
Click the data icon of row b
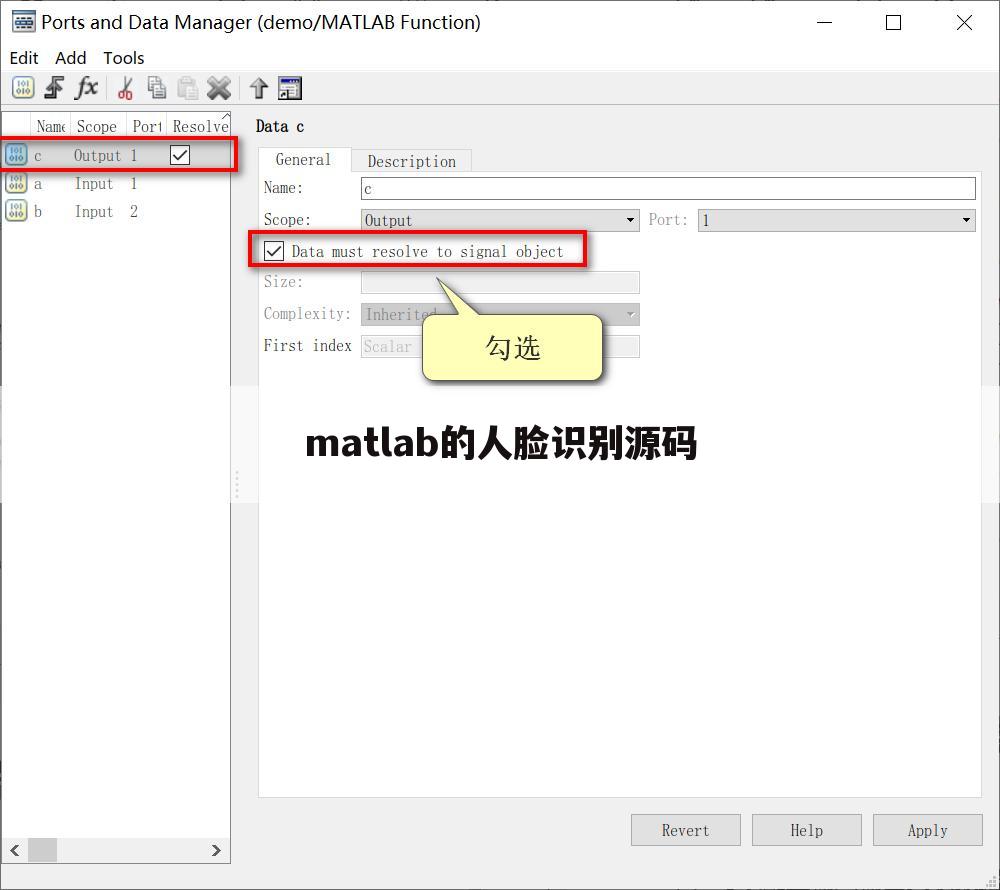[16, 211]
